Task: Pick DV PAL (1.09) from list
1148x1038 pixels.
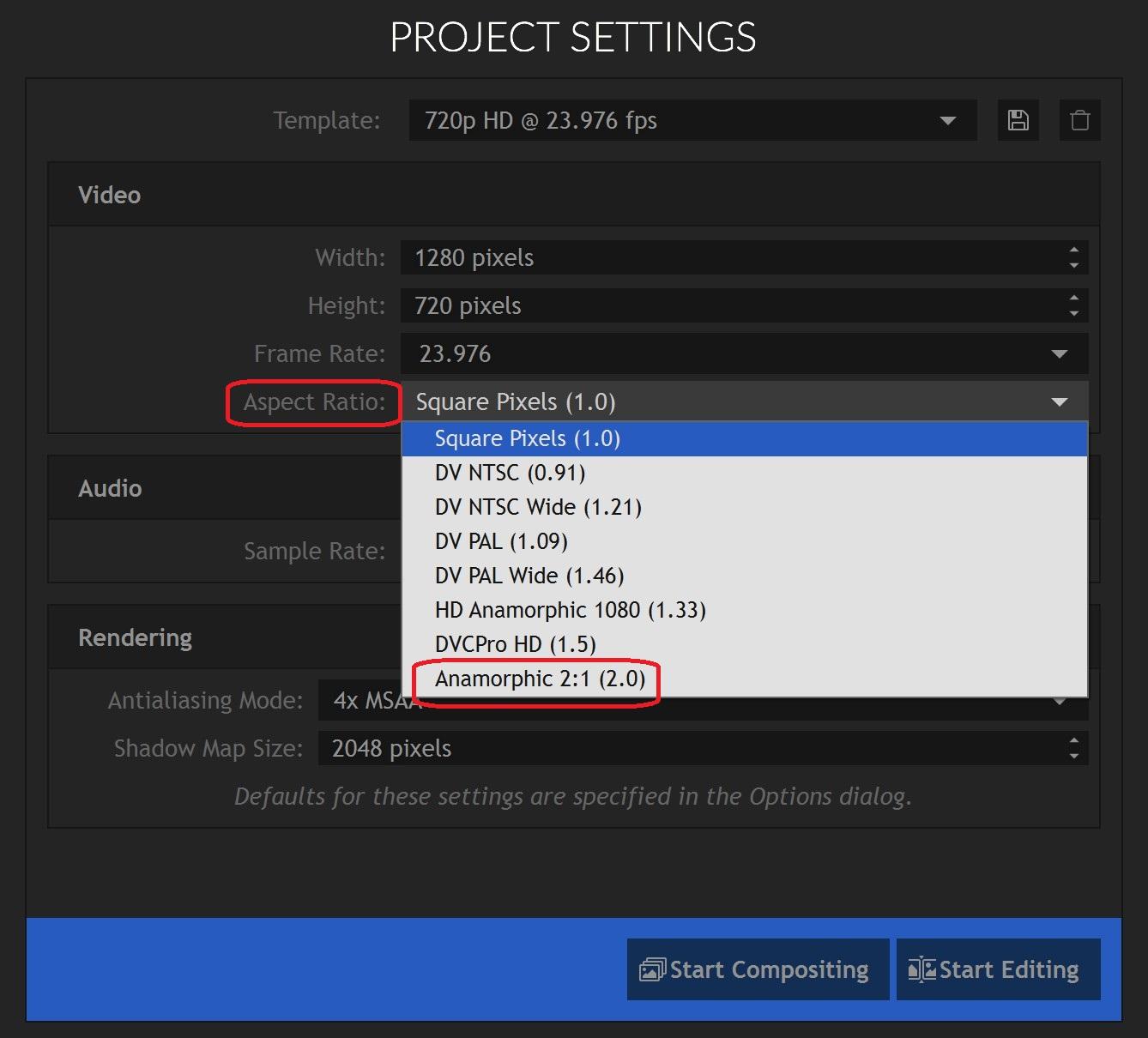Action: (501, 541)
